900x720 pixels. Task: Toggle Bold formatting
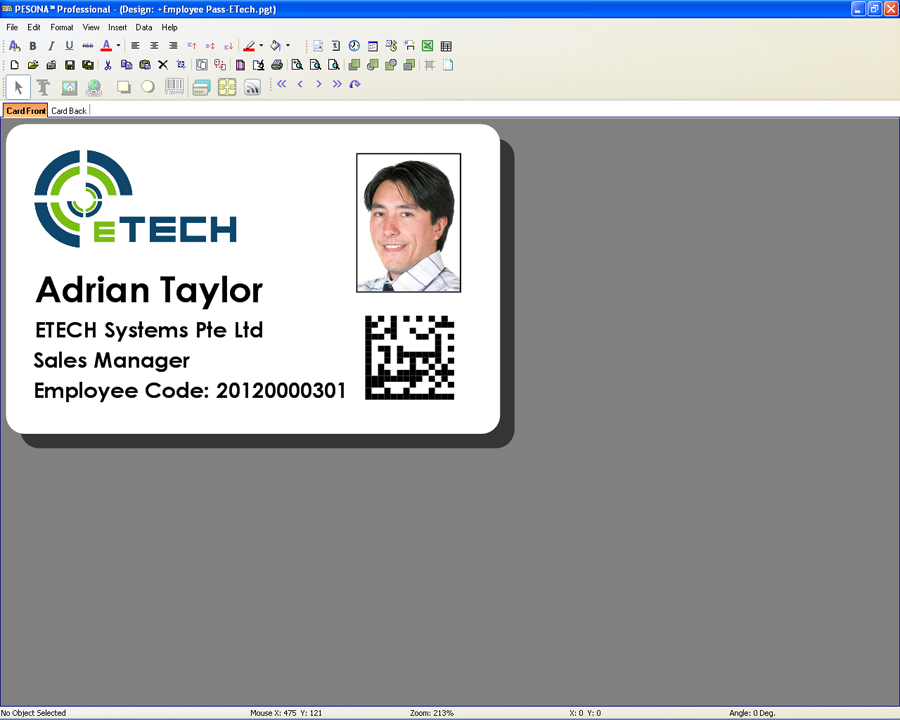click(x=33, y=46)
